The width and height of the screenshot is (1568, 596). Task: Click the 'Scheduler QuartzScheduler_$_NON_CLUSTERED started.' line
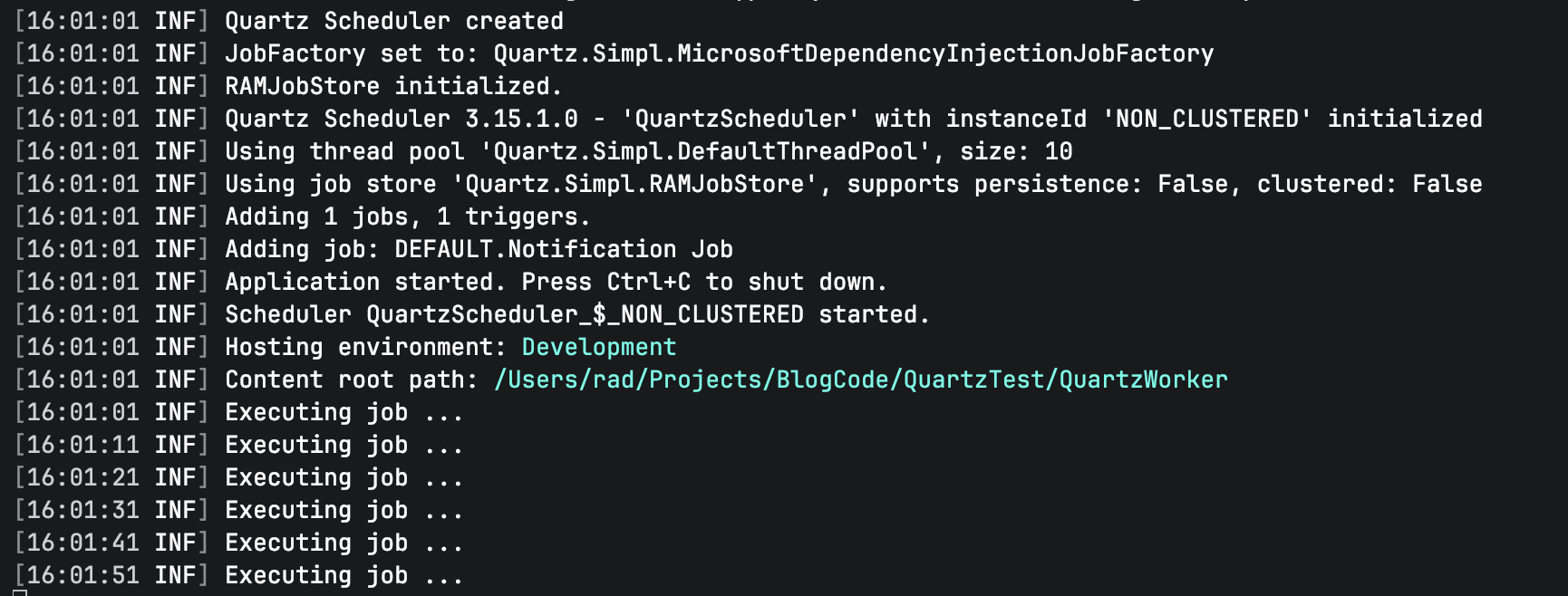(x=576, y=314)
